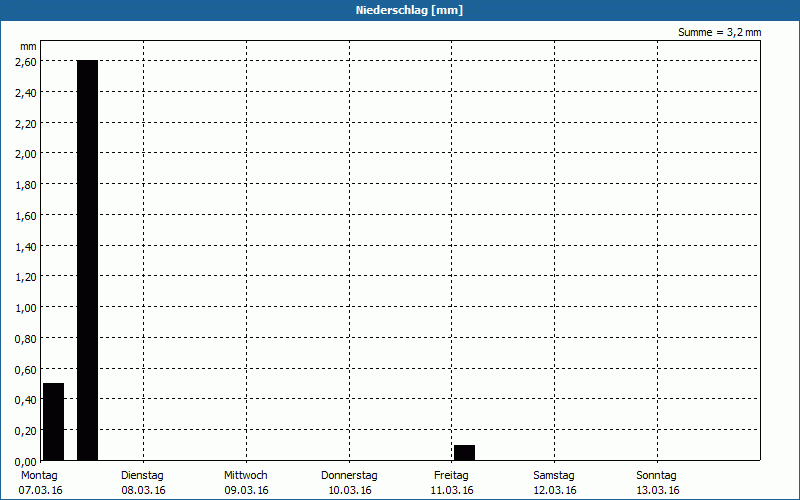Click the 2,60 y-axis value
Screen dimensions: 800x500
coord(26,62)
